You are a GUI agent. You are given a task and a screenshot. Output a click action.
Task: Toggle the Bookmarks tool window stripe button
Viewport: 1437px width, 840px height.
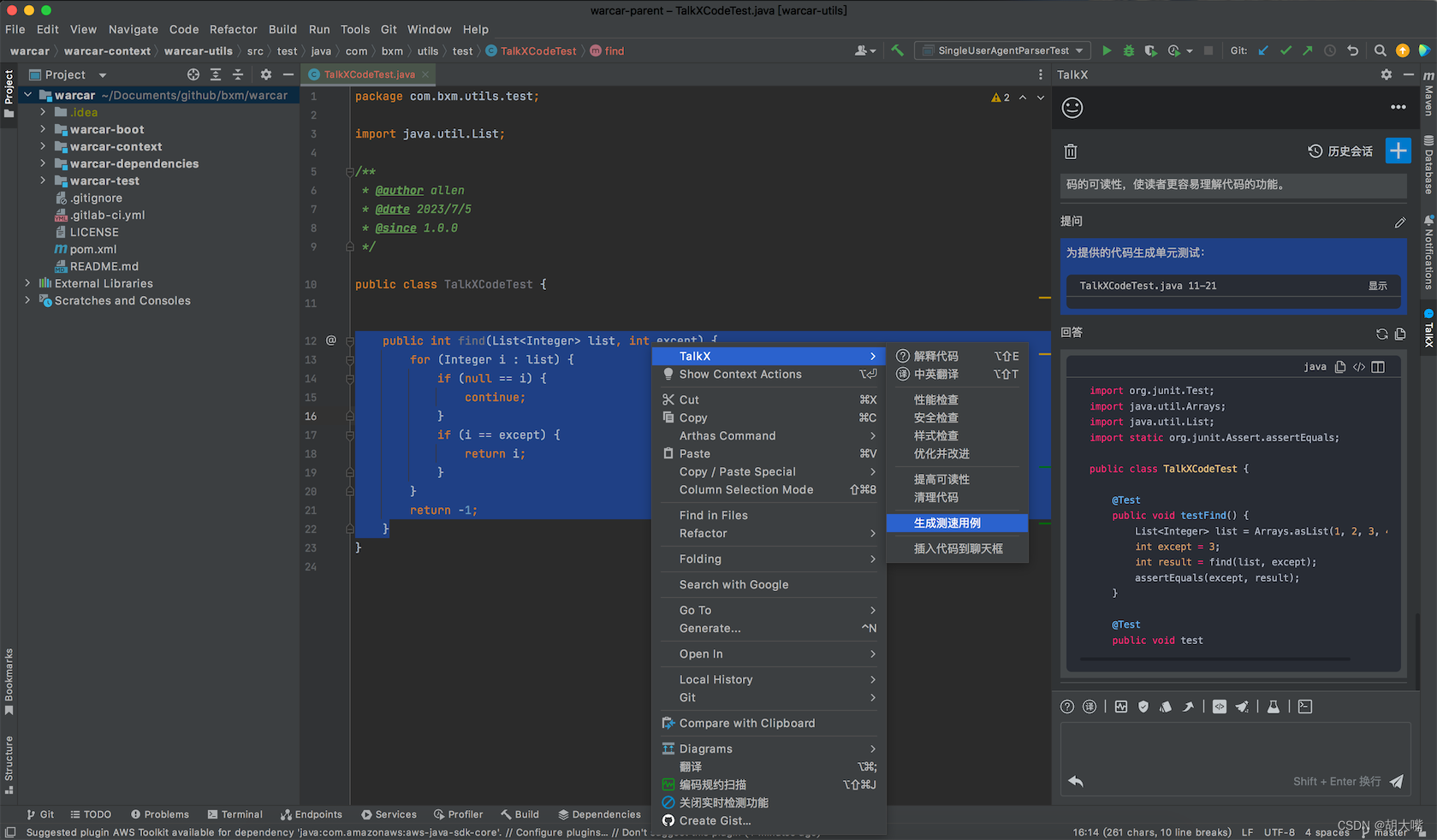tap(9, 682)
